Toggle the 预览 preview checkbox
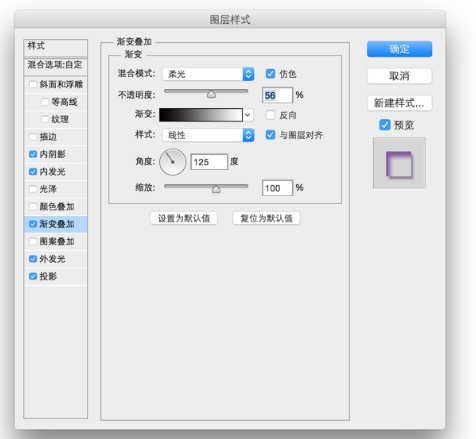476x439 pixels. [385, 125]
